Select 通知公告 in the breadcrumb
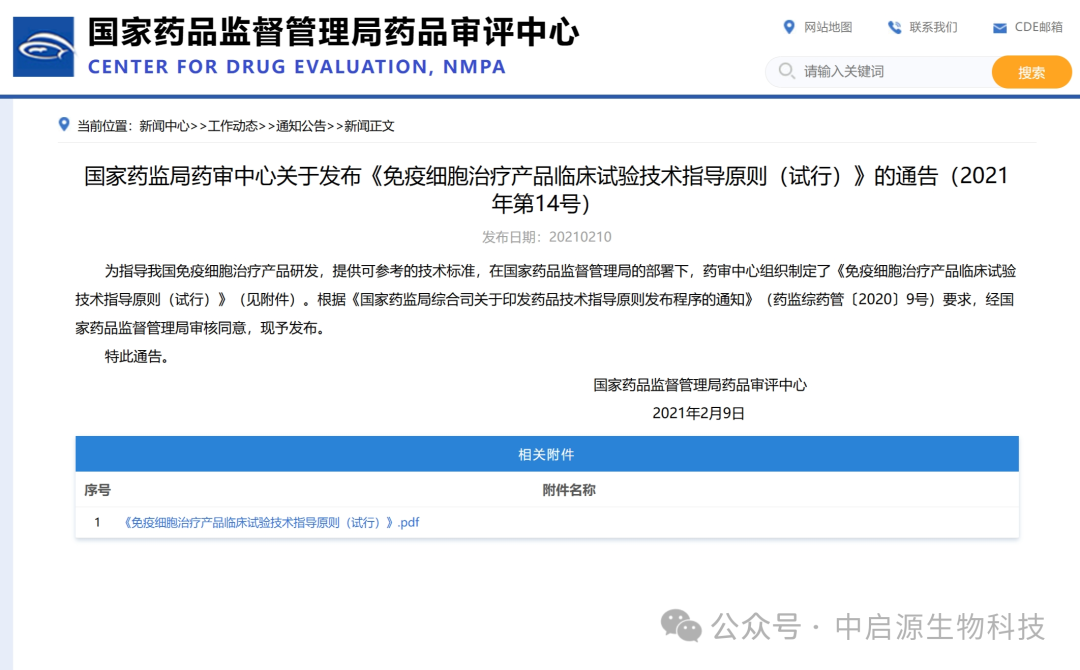The height and width of the screenshot is (670, 1080). (x=301, y=126)
